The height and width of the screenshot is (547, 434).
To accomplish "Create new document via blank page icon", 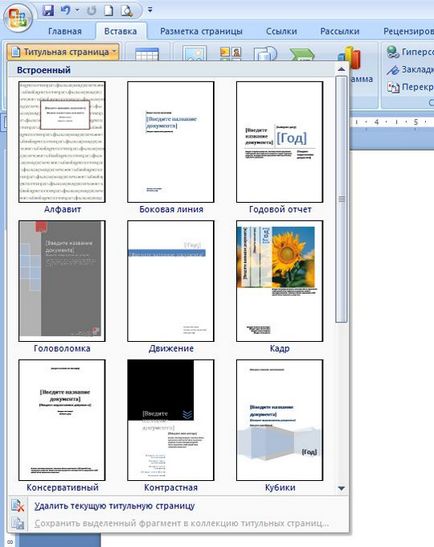I will [x=109, y=10].
